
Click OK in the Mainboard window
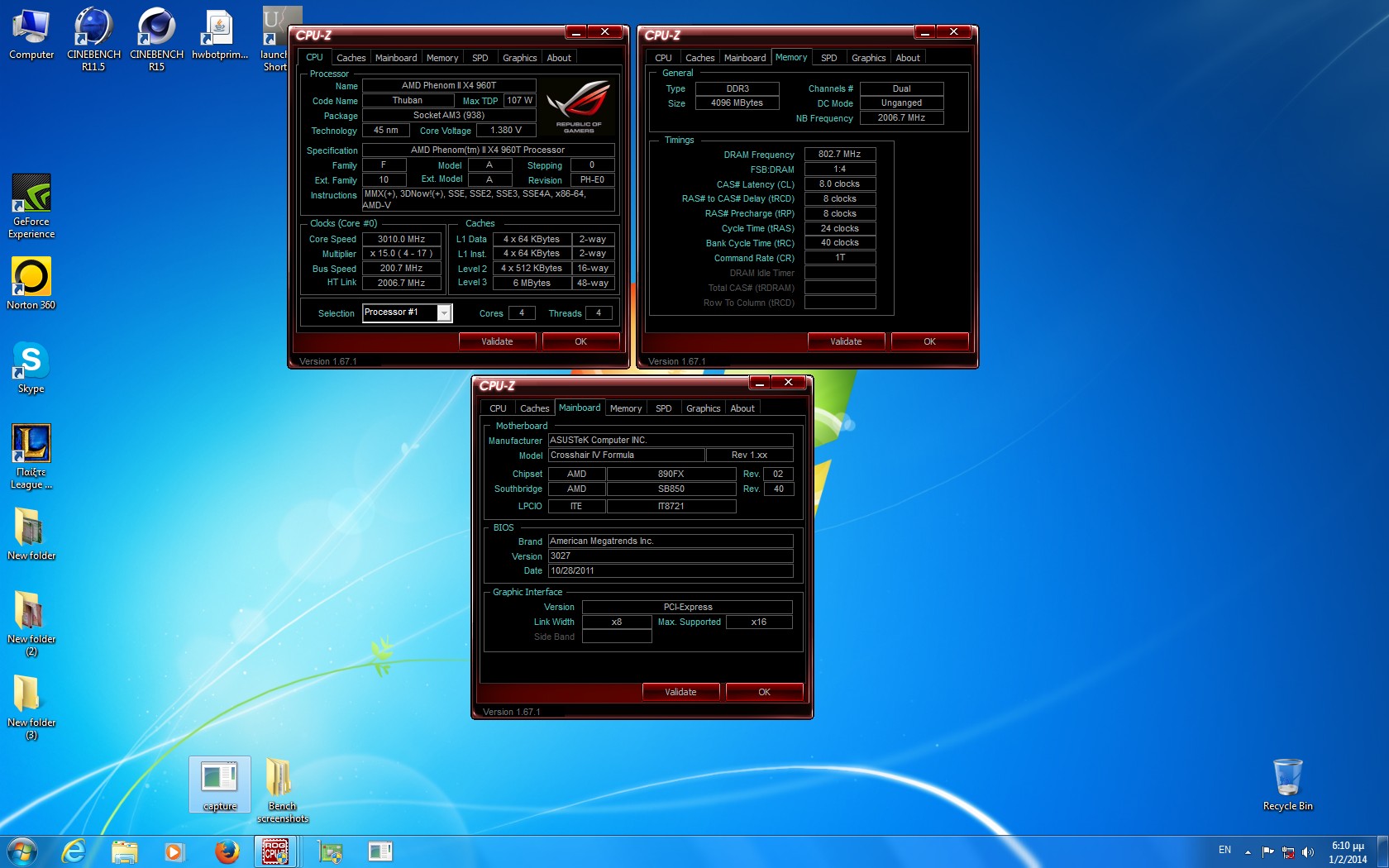tap(765, 692)
